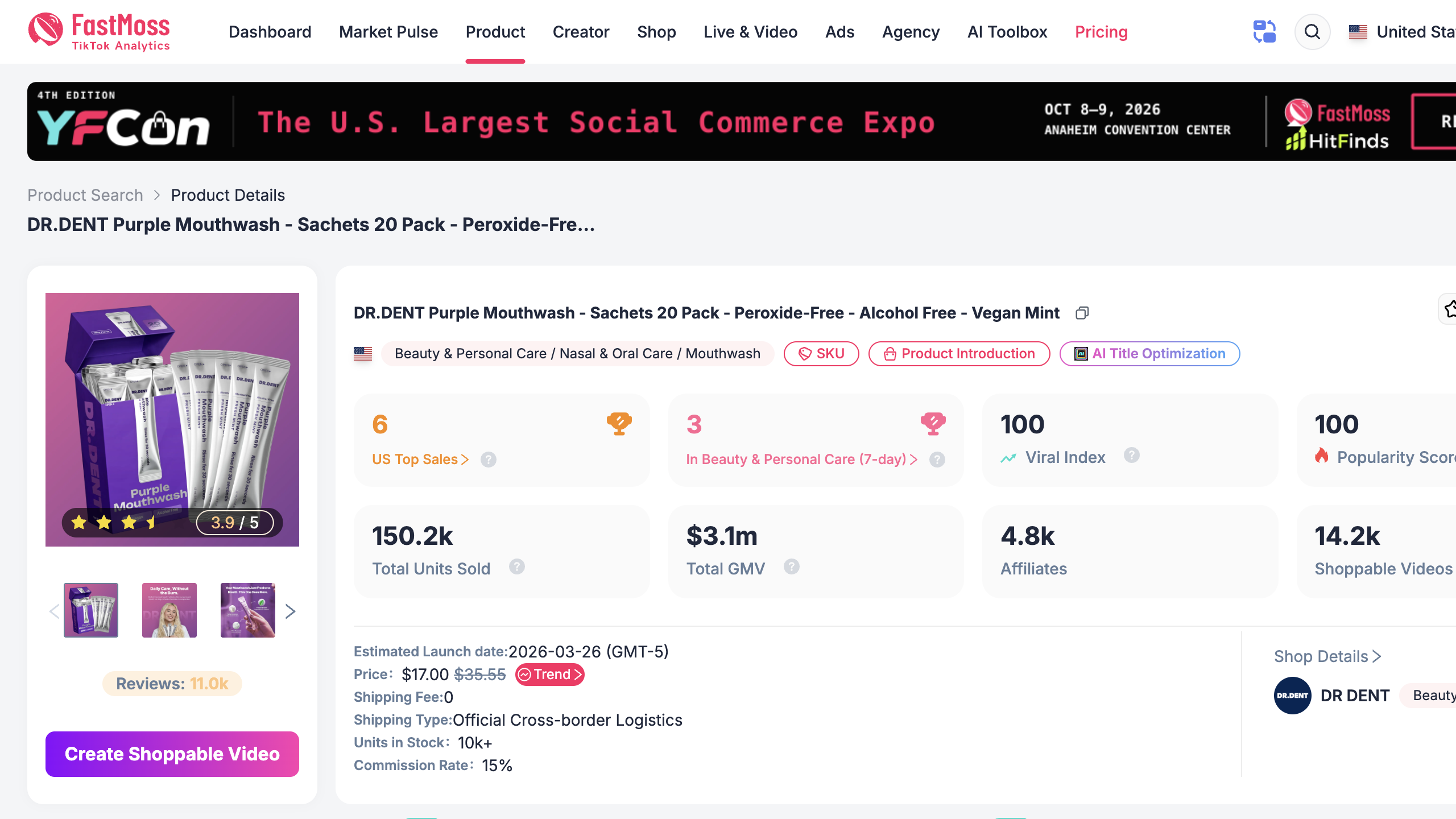Viewport: 1456px width, 819px height.
Task: Open the search magnifier icon
Action: pyautogui.click(x=1312, y=32)
